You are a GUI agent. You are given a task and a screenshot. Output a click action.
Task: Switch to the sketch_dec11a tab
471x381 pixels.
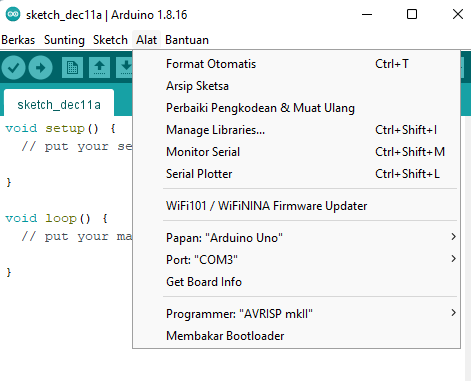coord(59,104)
